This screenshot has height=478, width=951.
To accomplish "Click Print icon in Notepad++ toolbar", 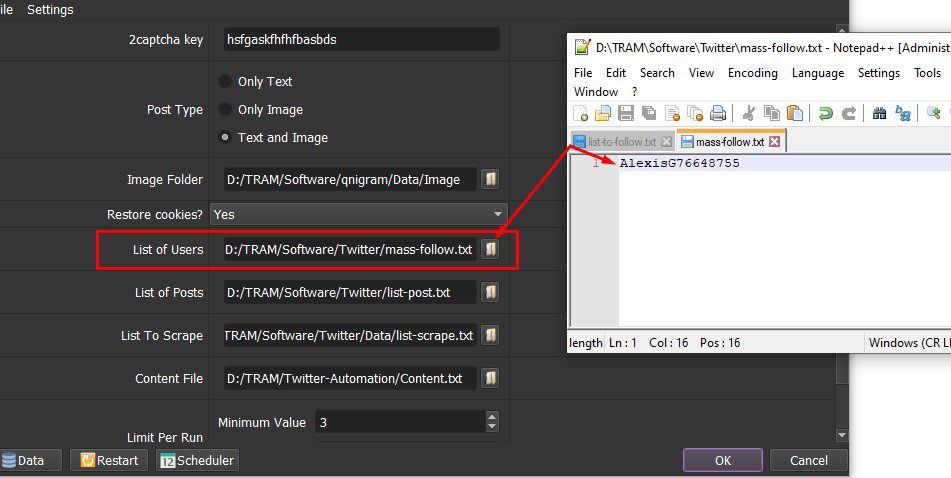I will (x=718, y=113).
